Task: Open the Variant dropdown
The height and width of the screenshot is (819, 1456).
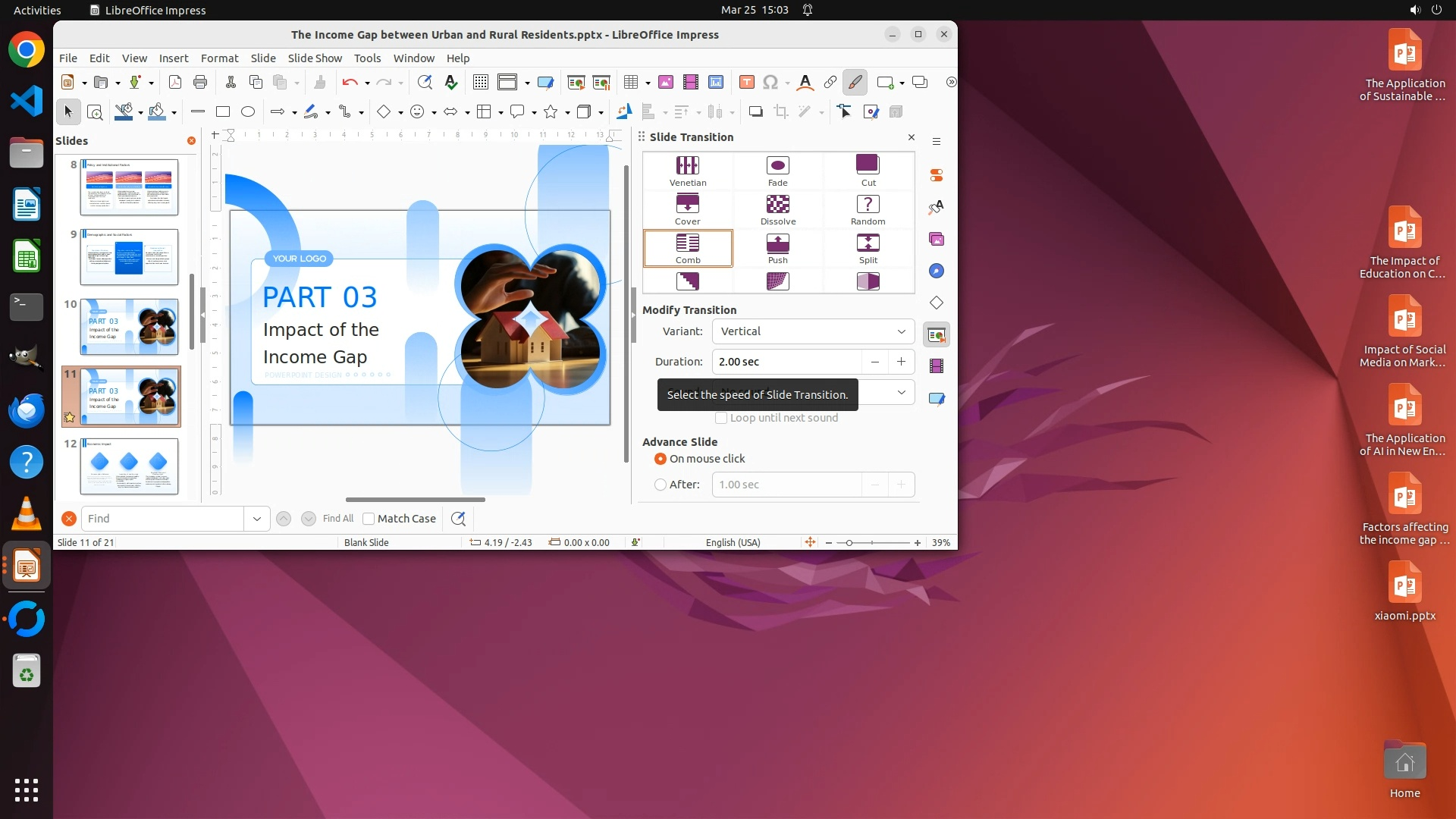Action: pos(813,331)
